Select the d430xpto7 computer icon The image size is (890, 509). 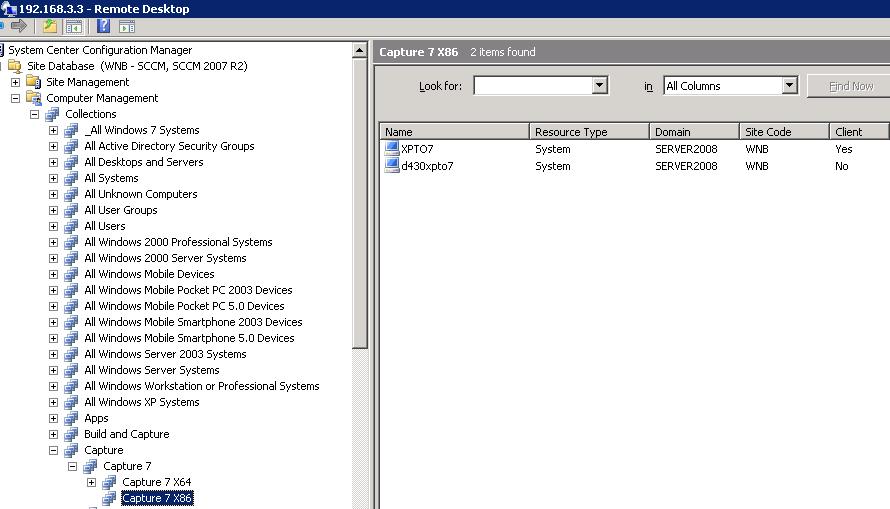392,166
